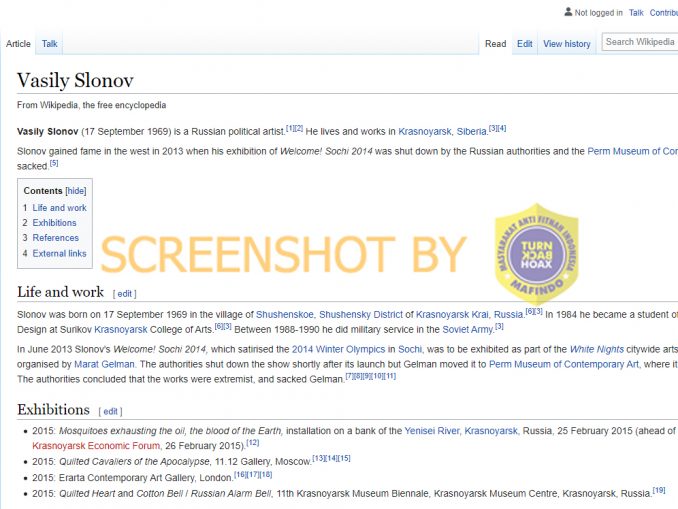Image resolution: width=678 pixels, height=509 pixels.
Task: Switch to the Article tab
Action: click(x=18, y=44)
